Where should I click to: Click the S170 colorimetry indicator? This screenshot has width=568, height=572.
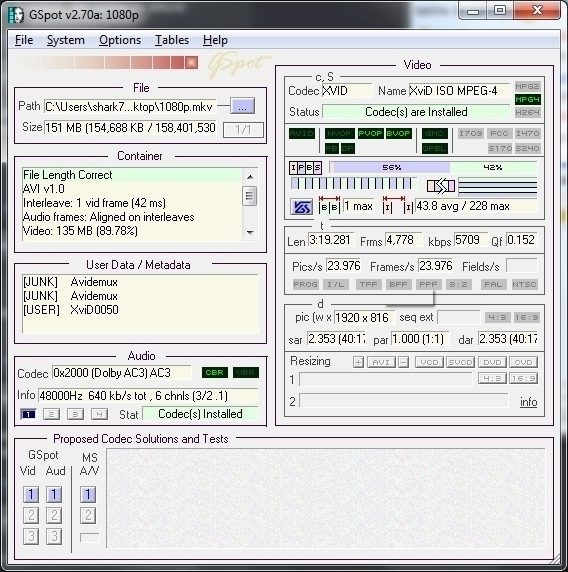[500, 148]
